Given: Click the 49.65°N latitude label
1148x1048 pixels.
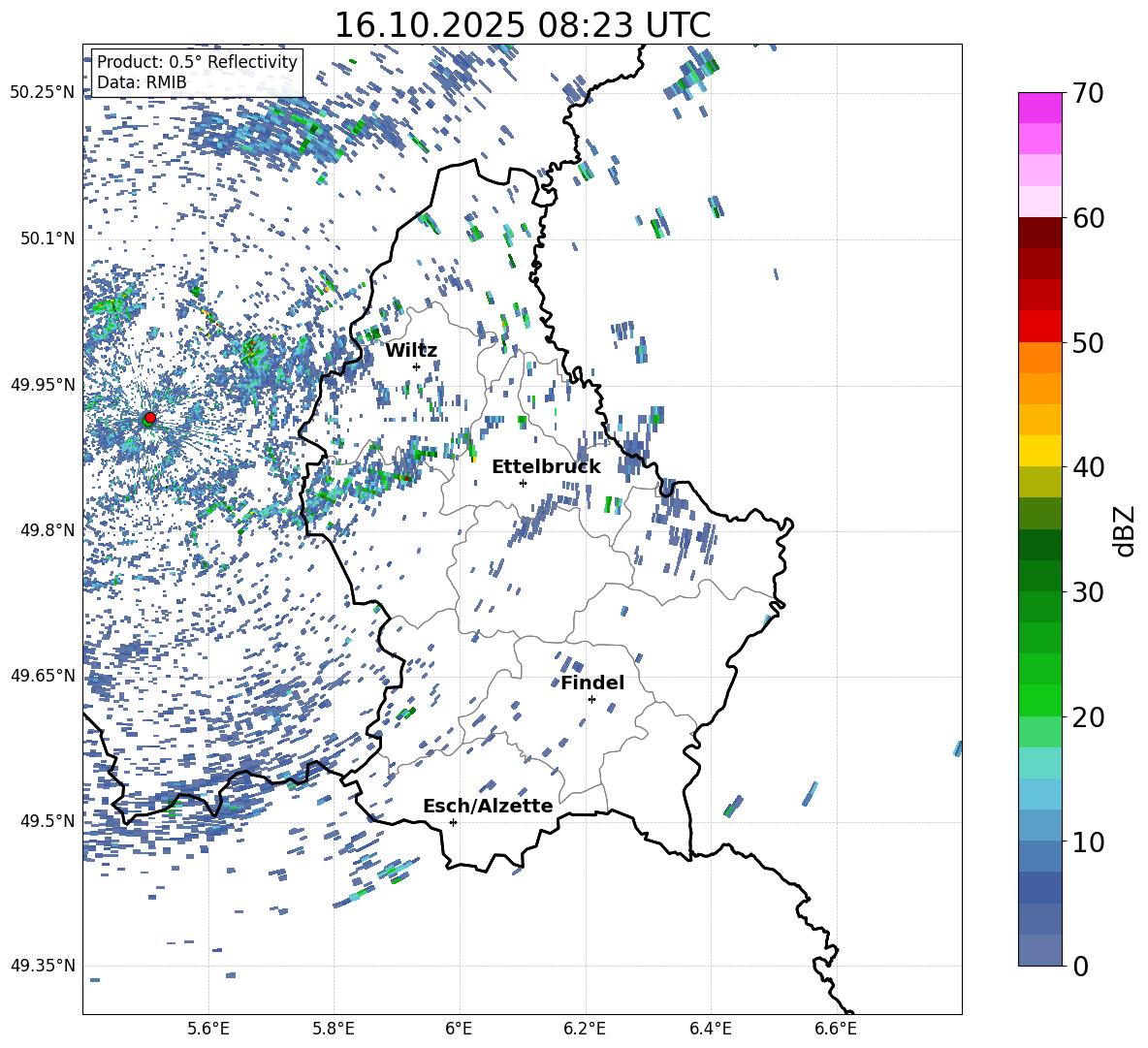Looking at the screenshot, I should 43,675.
